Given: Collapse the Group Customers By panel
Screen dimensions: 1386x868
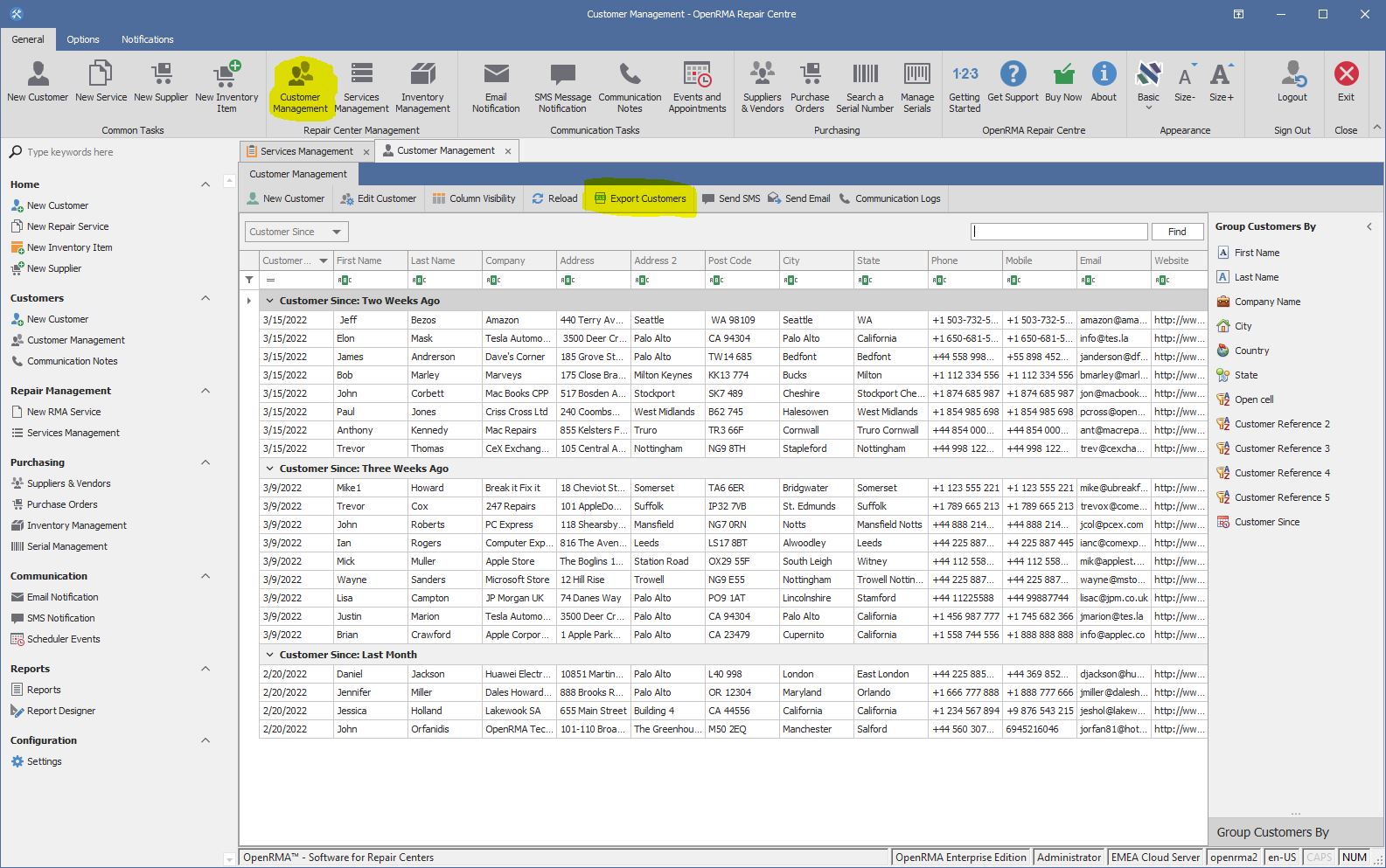Looking at the screenshot, I should [x=1369, y=226].
